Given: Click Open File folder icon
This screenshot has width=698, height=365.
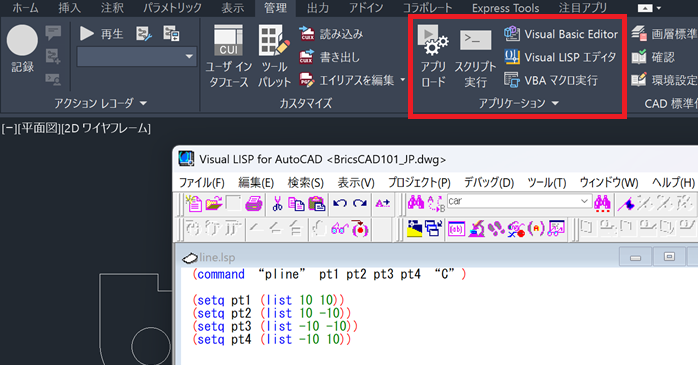Looking at the screenshot, I should (x=214, y=203).
